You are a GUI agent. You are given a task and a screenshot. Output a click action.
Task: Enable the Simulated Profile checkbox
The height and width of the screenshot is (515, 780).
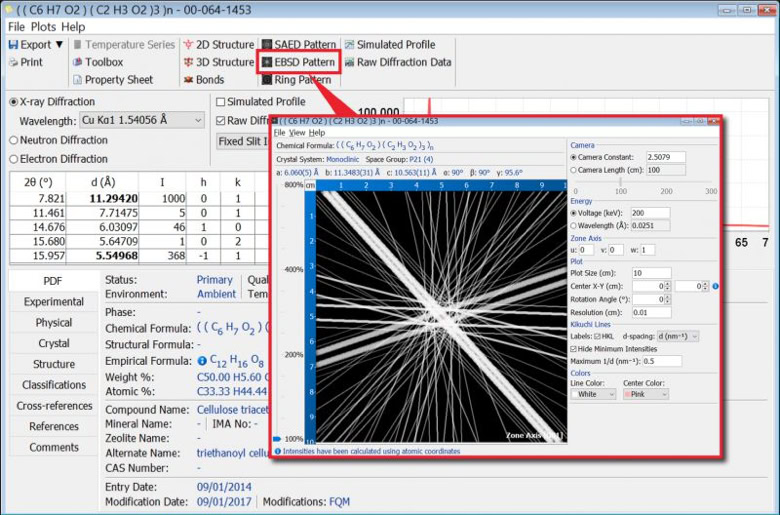tap(221, 102)
